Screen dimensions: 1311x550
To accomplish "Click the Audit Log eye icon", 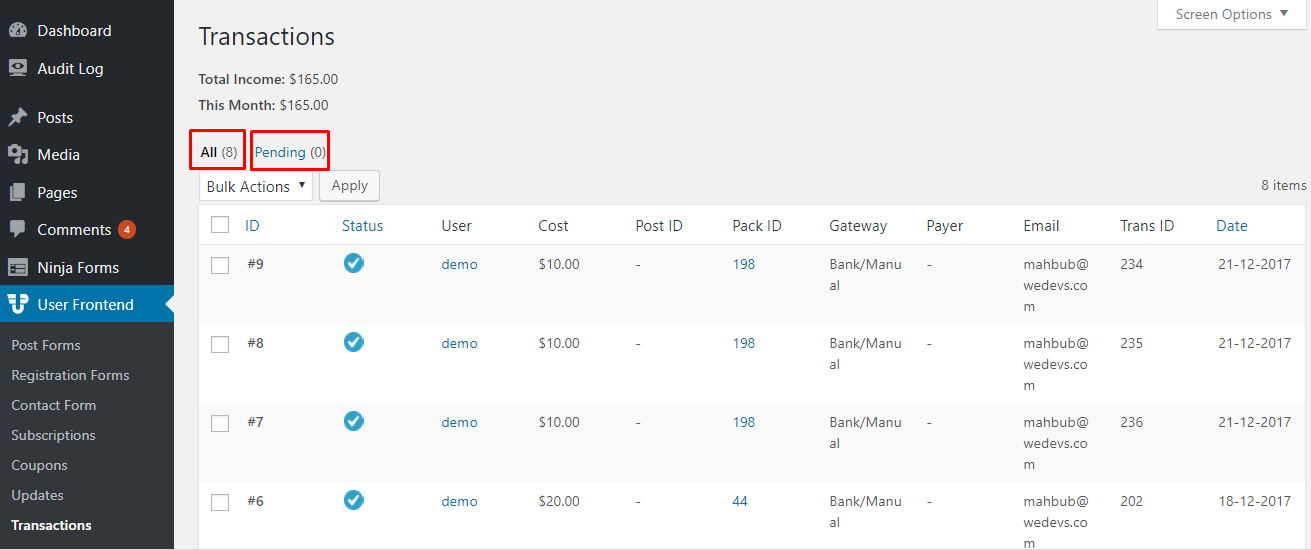I will tap(18, 68).
